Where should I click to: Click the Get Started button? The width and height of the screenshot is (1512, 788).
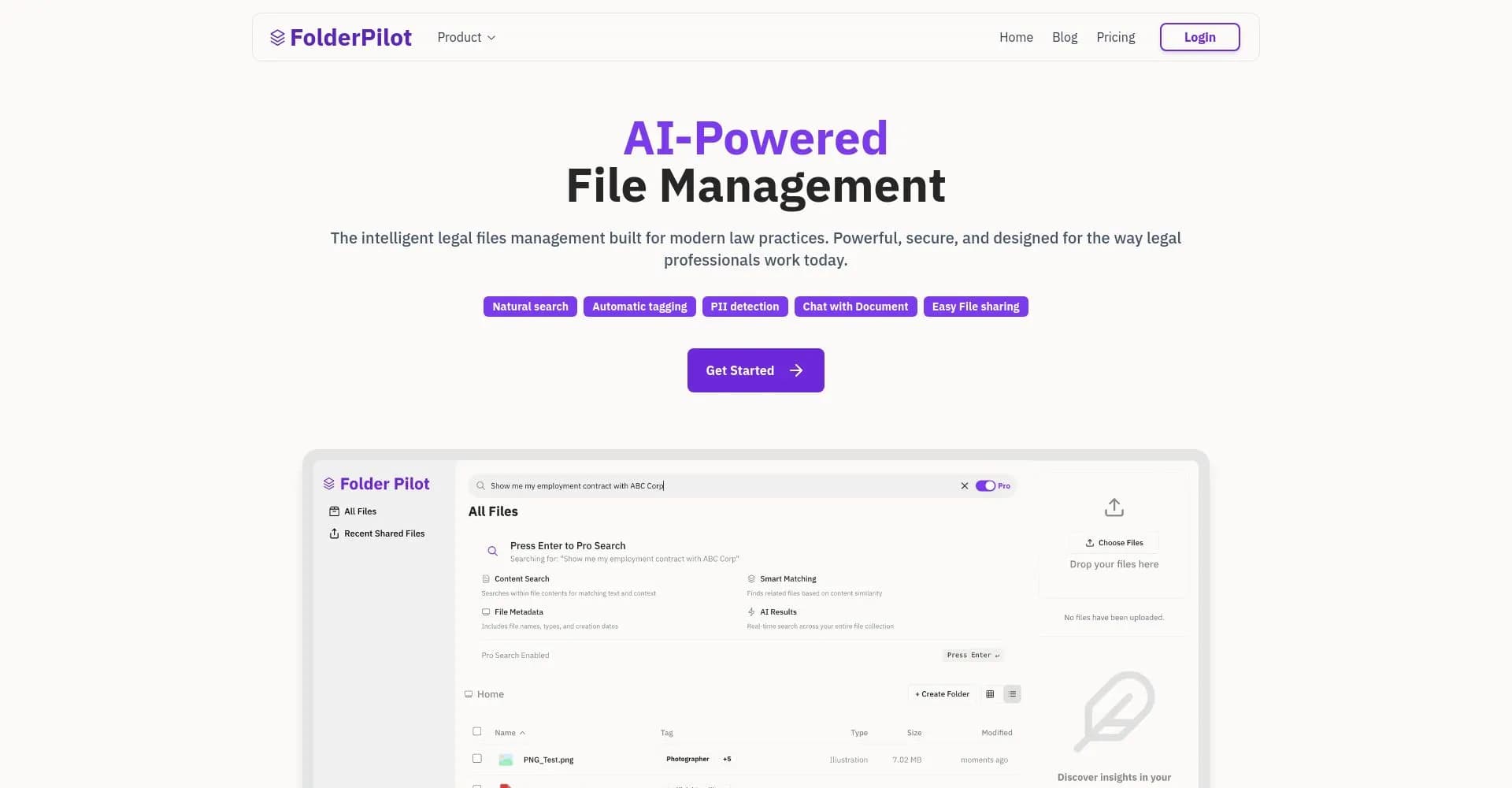tap(755, 370)
